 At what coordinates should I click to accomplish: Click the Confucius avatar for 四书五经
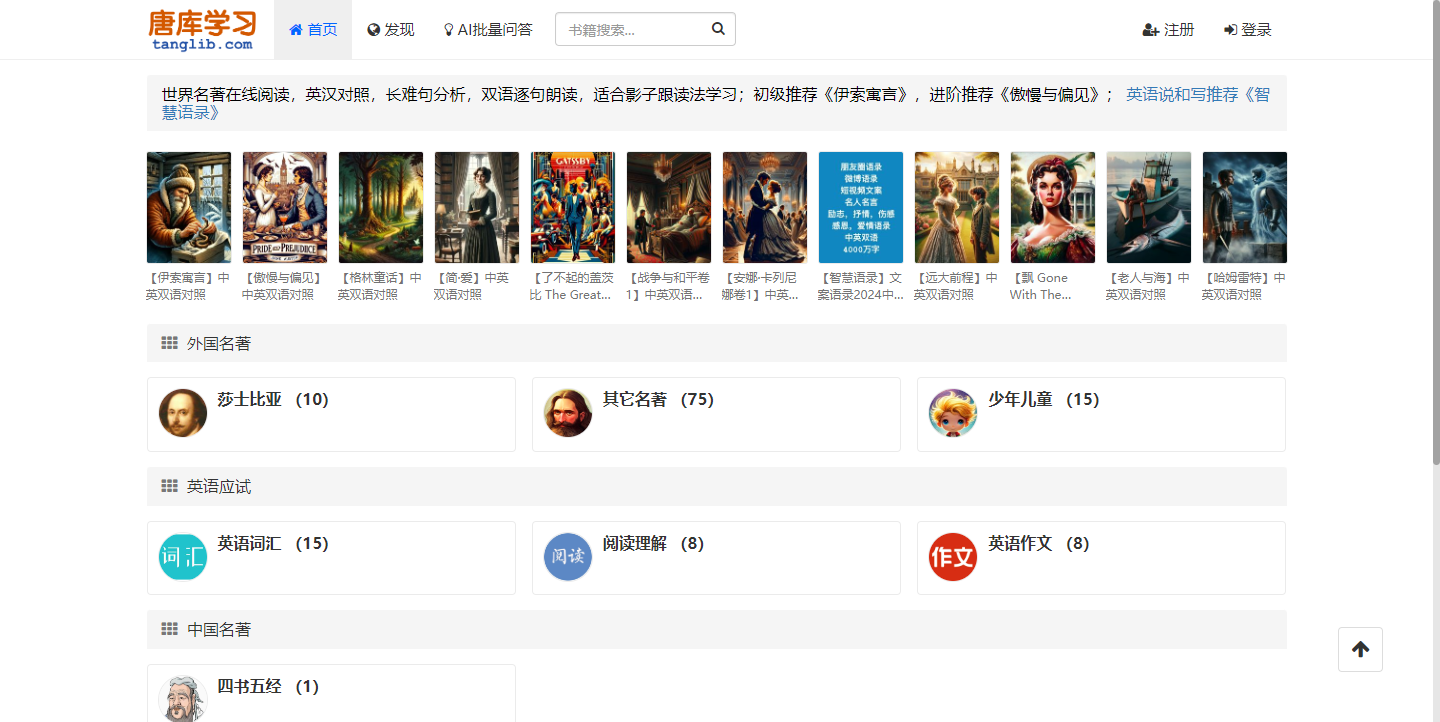[x=183, y=698]
